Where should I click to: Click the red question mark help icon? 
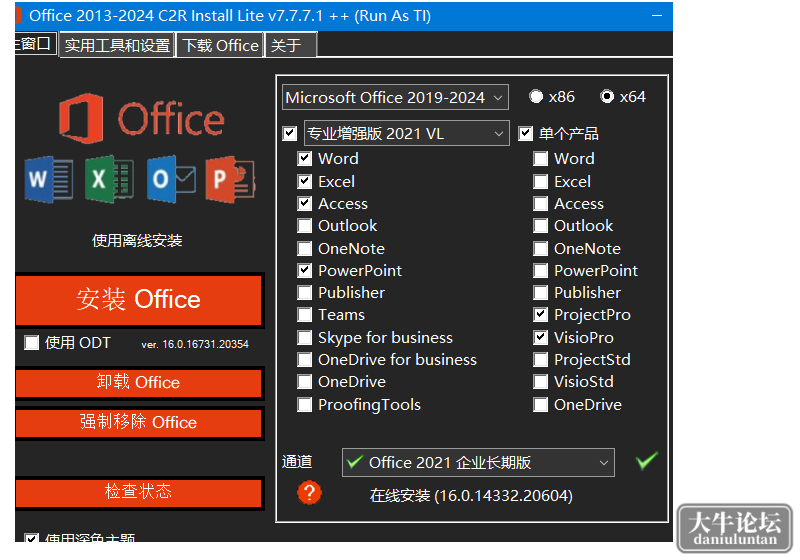[x=309, y=493]
